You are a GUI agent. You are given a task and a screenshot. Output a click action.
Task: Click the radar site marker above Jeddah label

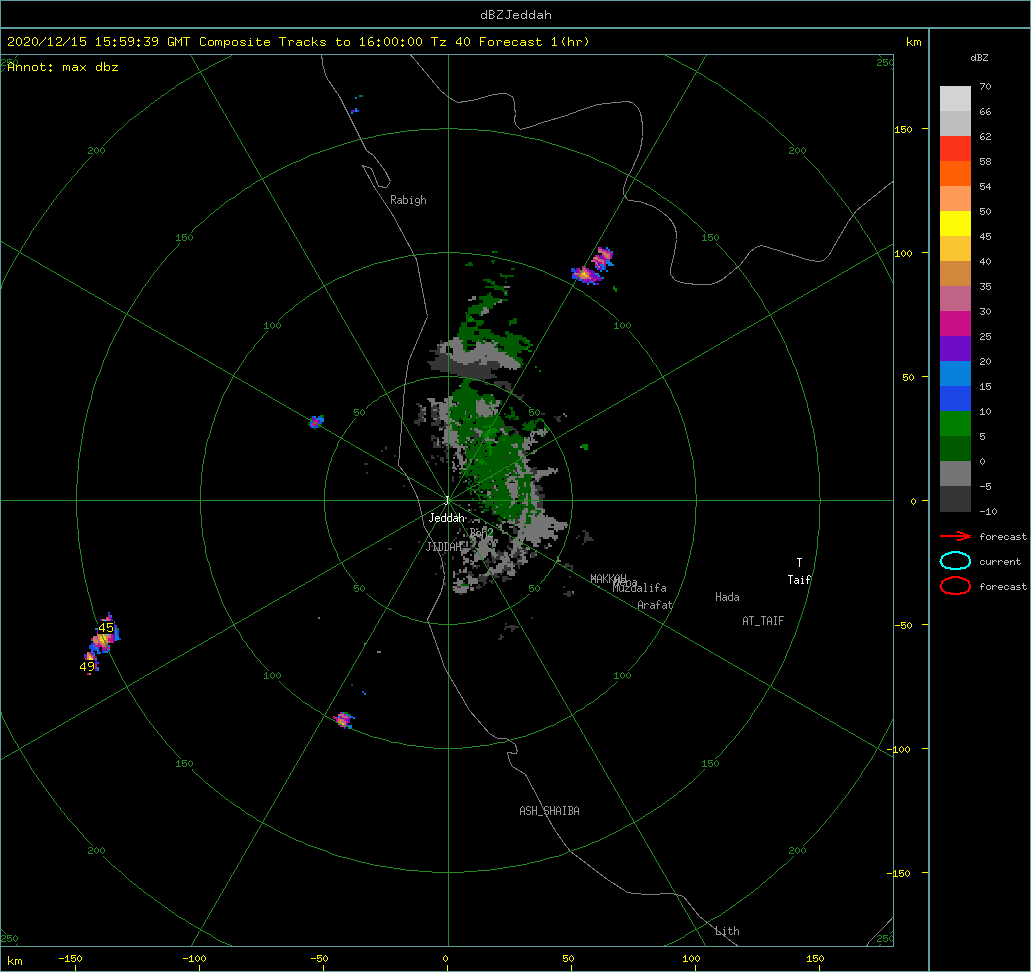[447, 501]
